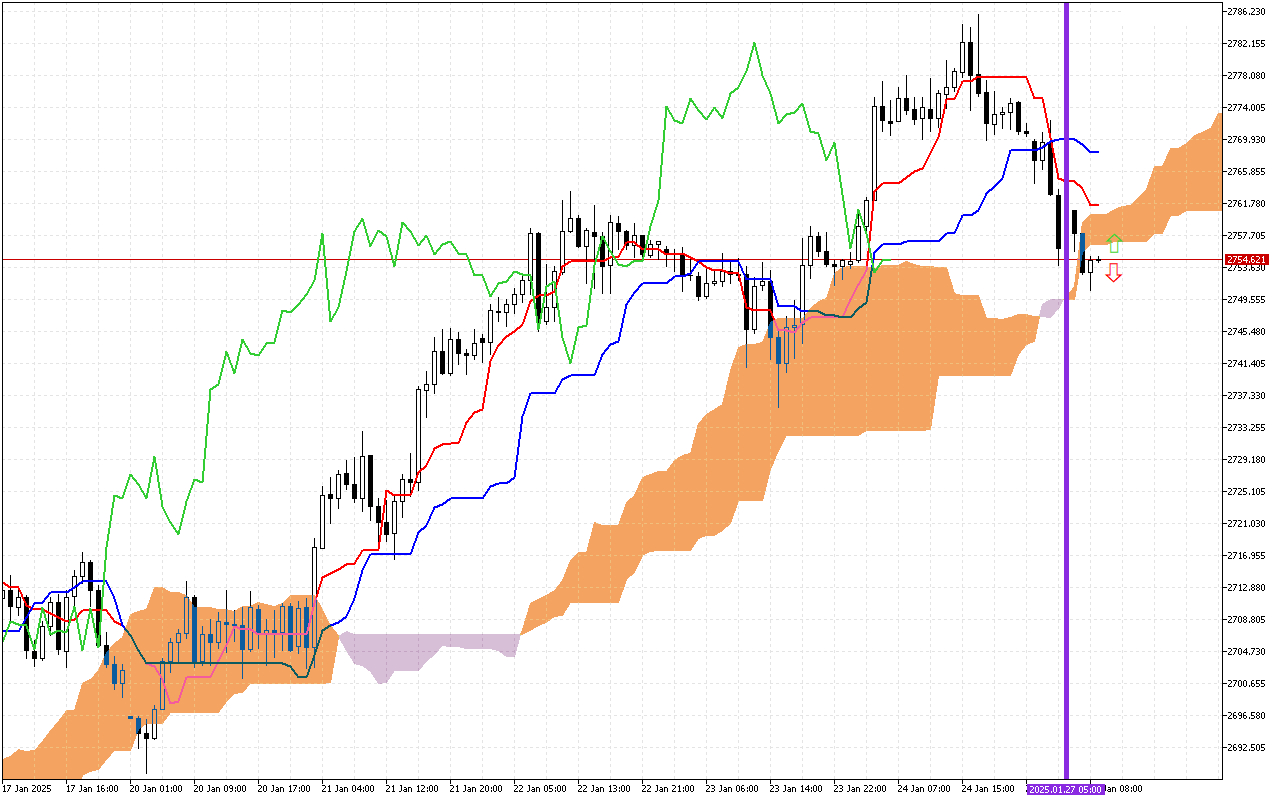1280x800 pixels.
Task: Select the 20 Jan 01:00 time label
Action: 156,789
